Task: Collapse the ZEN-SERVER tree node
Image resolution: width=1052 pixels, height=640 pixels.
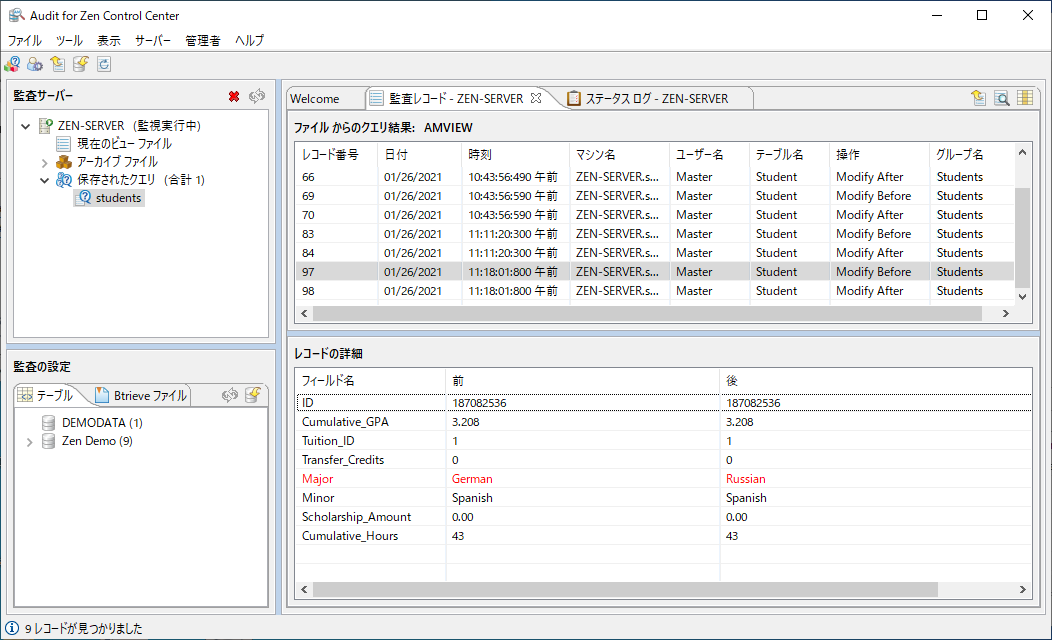Action: click(x=26, y=126)
